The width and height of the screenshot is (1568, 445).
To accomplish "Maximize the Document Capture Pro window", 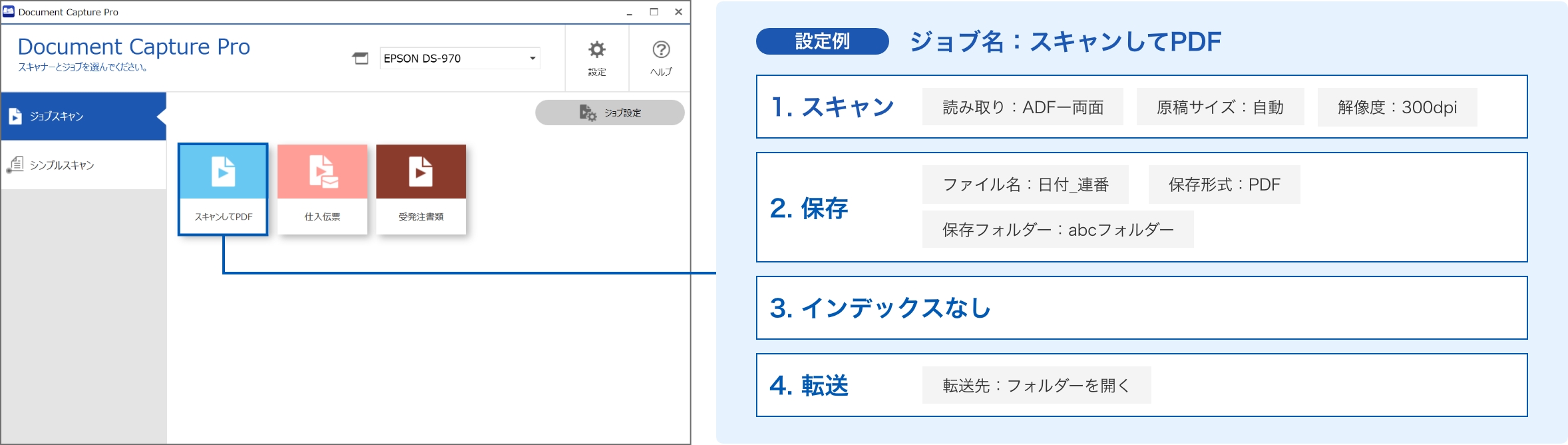I will [x=654, y=11].
